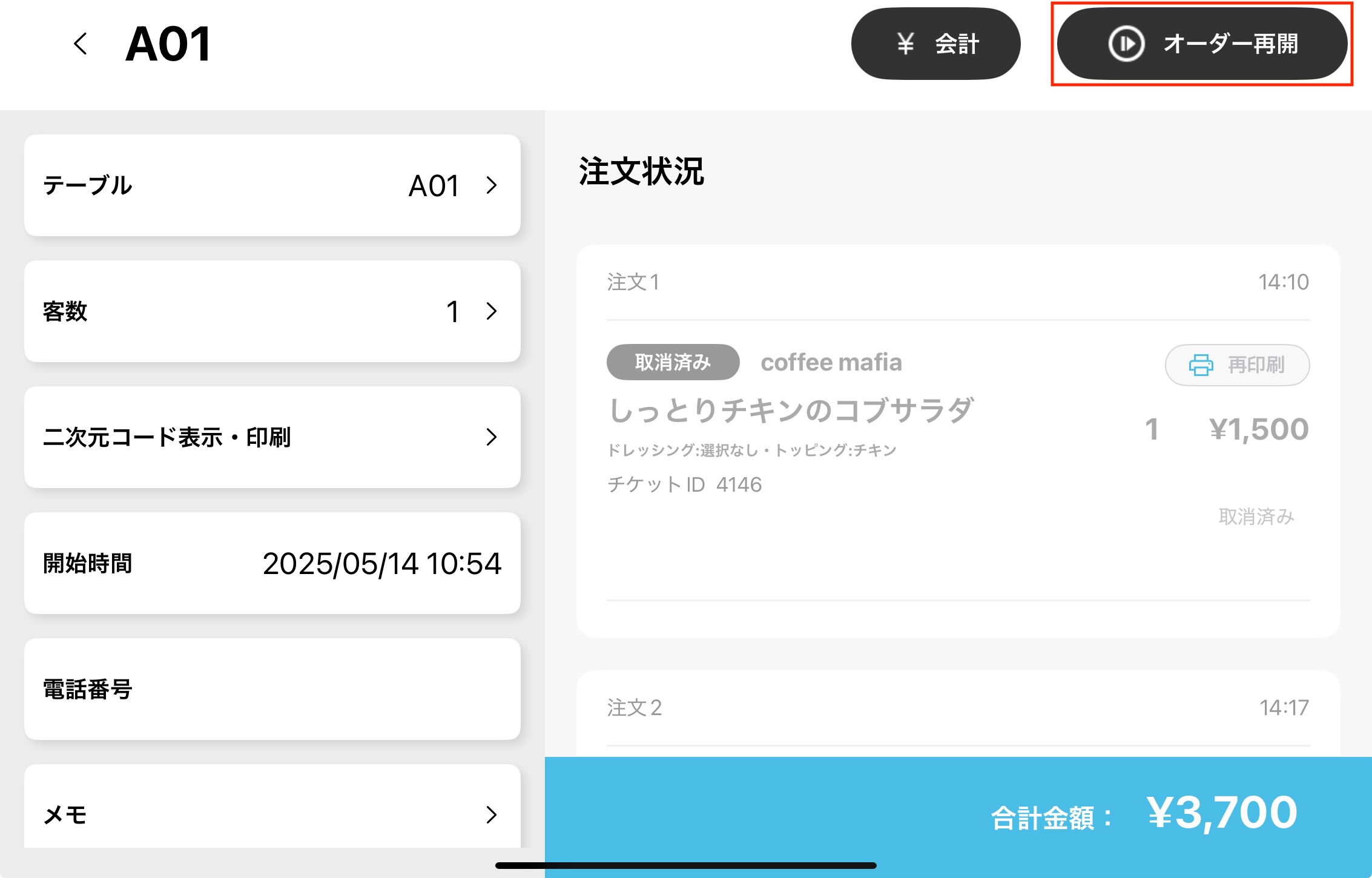Expand the 客数 row chevron

tap(492, 311)
